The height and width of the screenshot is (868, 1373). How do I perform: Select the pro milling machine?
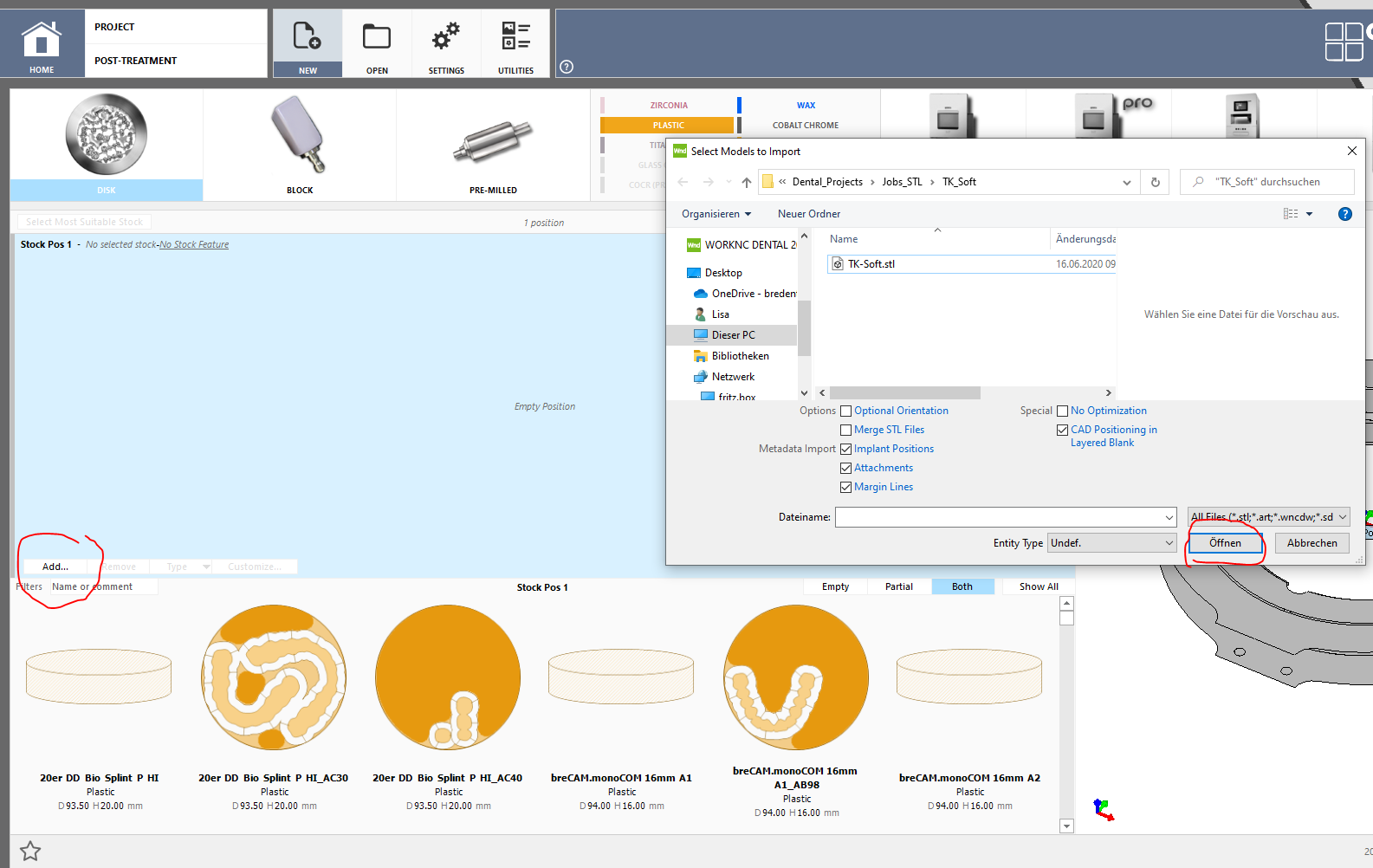(1112, 114)
